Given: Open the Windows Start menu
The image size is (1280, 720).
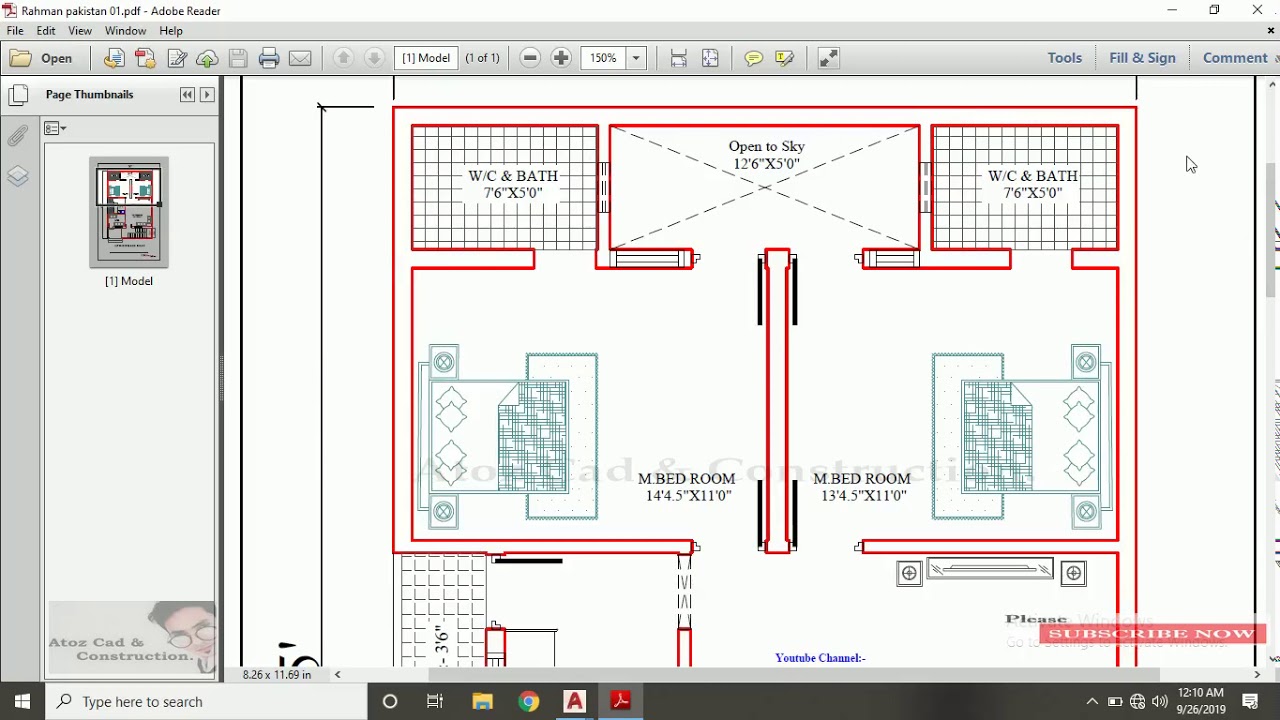Looking at the screenshot, I should (22, 701).
